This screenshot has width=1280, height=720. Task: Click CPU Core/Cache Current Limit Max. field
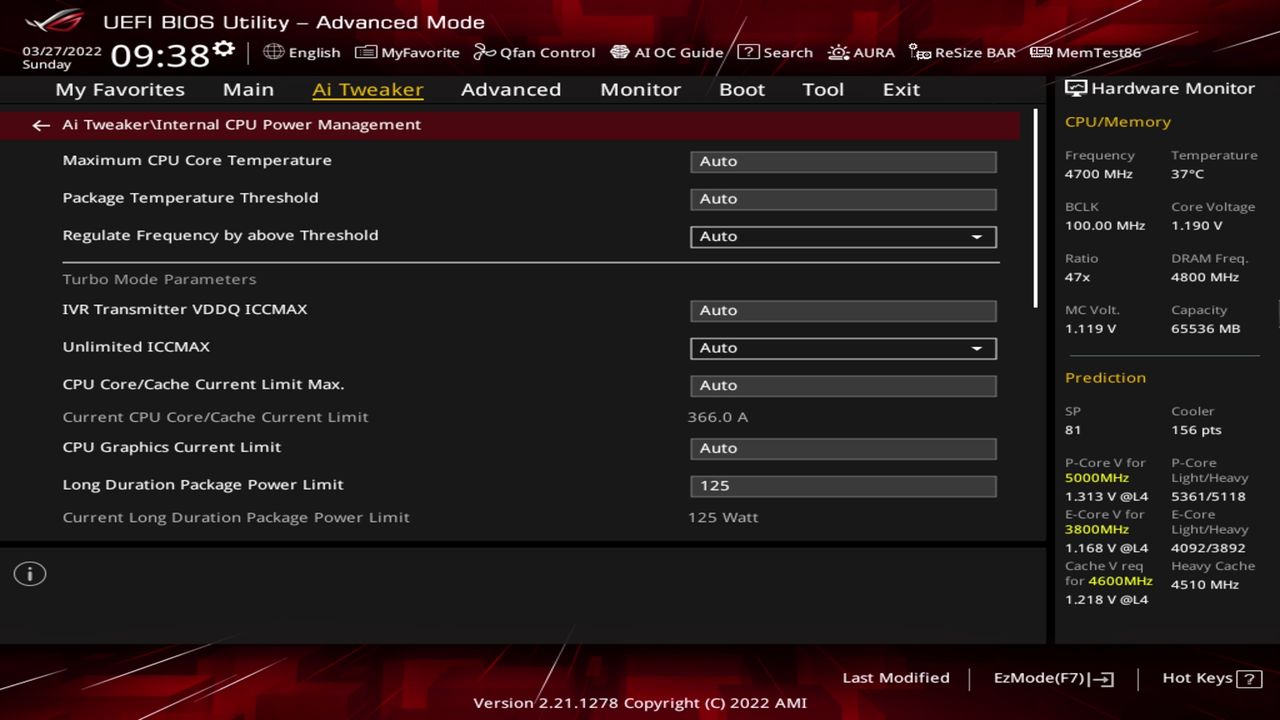(843, 385)
